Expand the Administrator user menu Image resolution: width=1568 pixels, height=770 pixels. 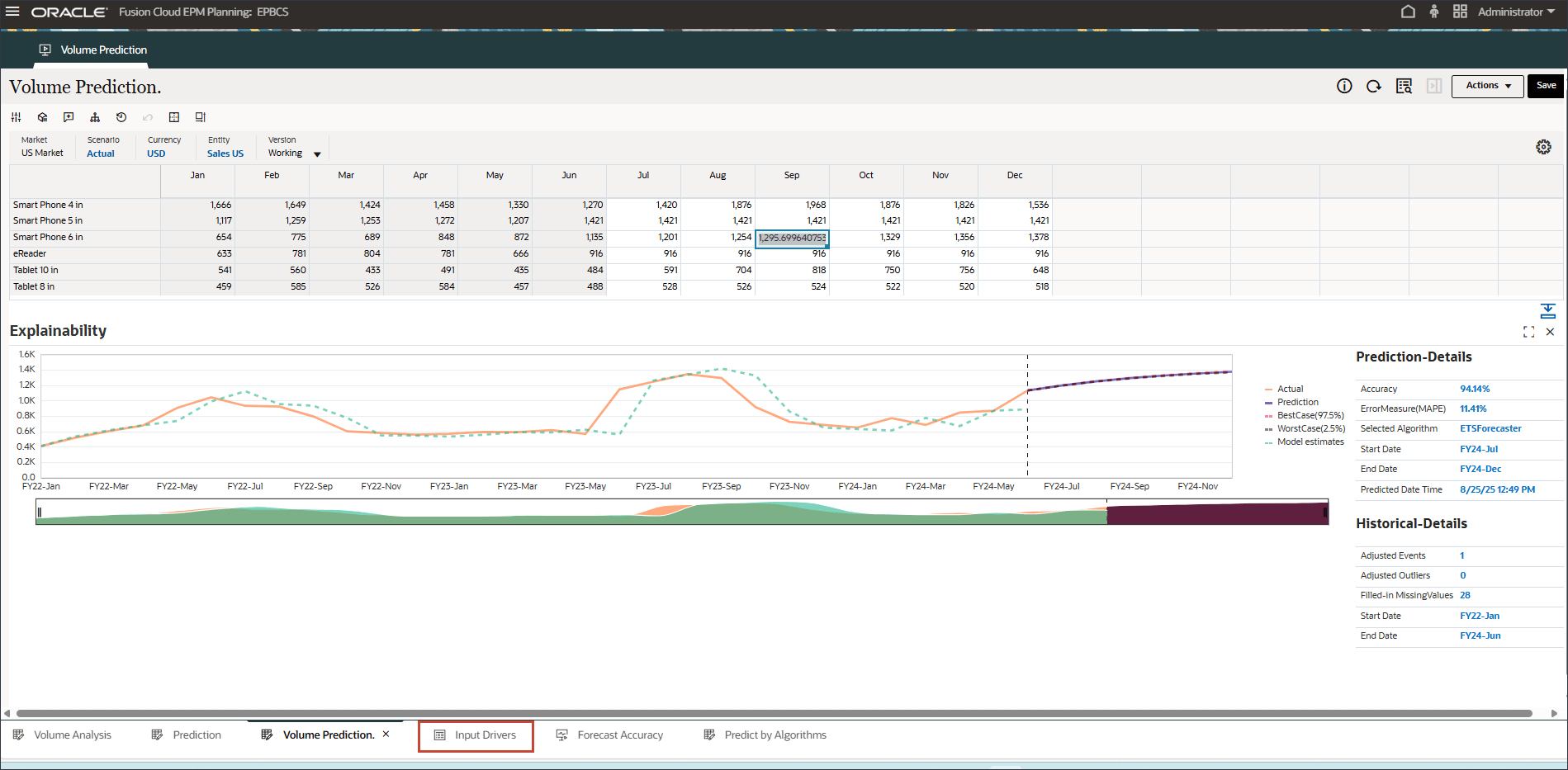click(x=1517, y=12)
